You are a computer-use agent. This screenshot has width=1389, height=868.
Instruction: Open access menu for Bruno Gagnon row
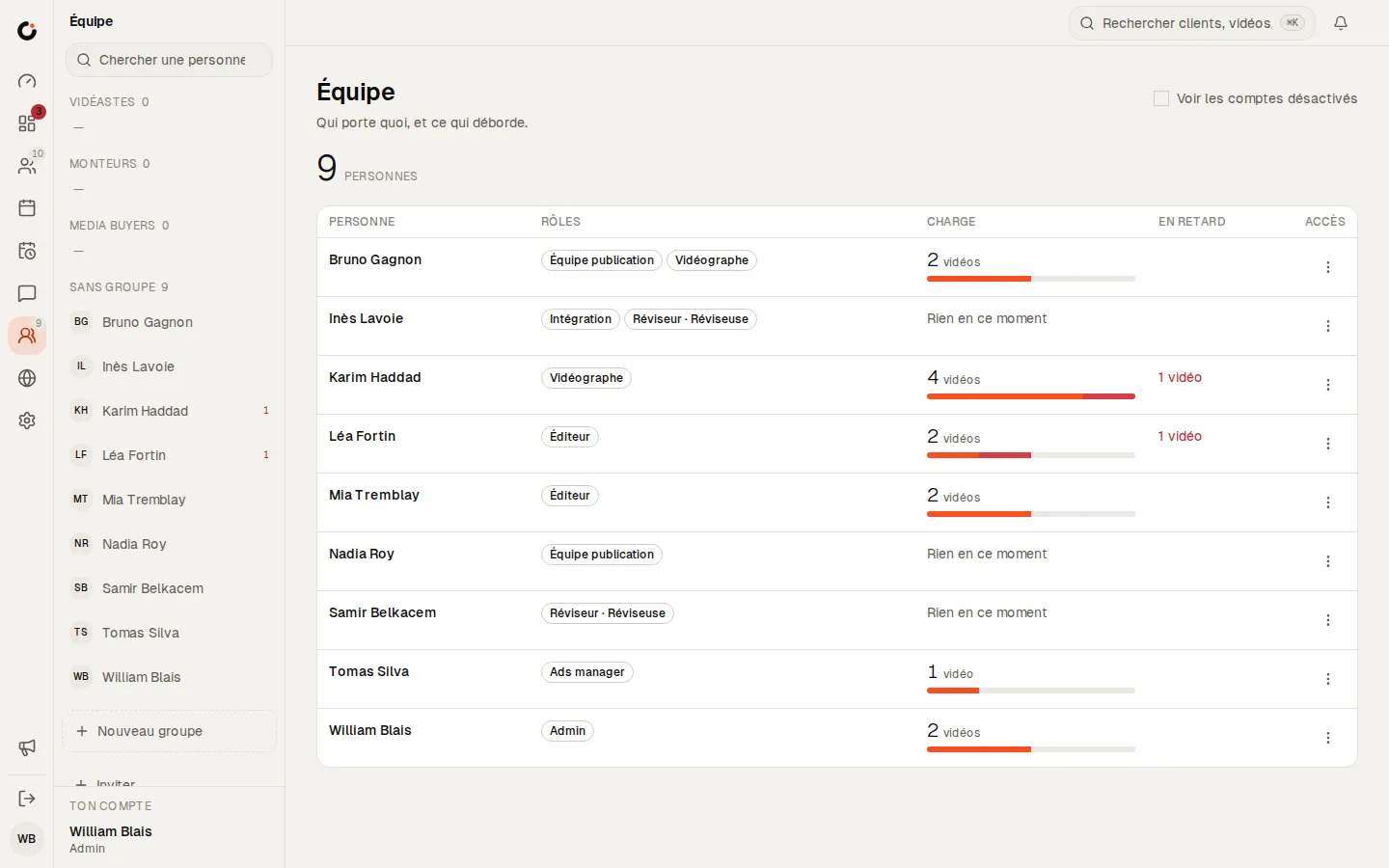click(x=1328, y=267)
